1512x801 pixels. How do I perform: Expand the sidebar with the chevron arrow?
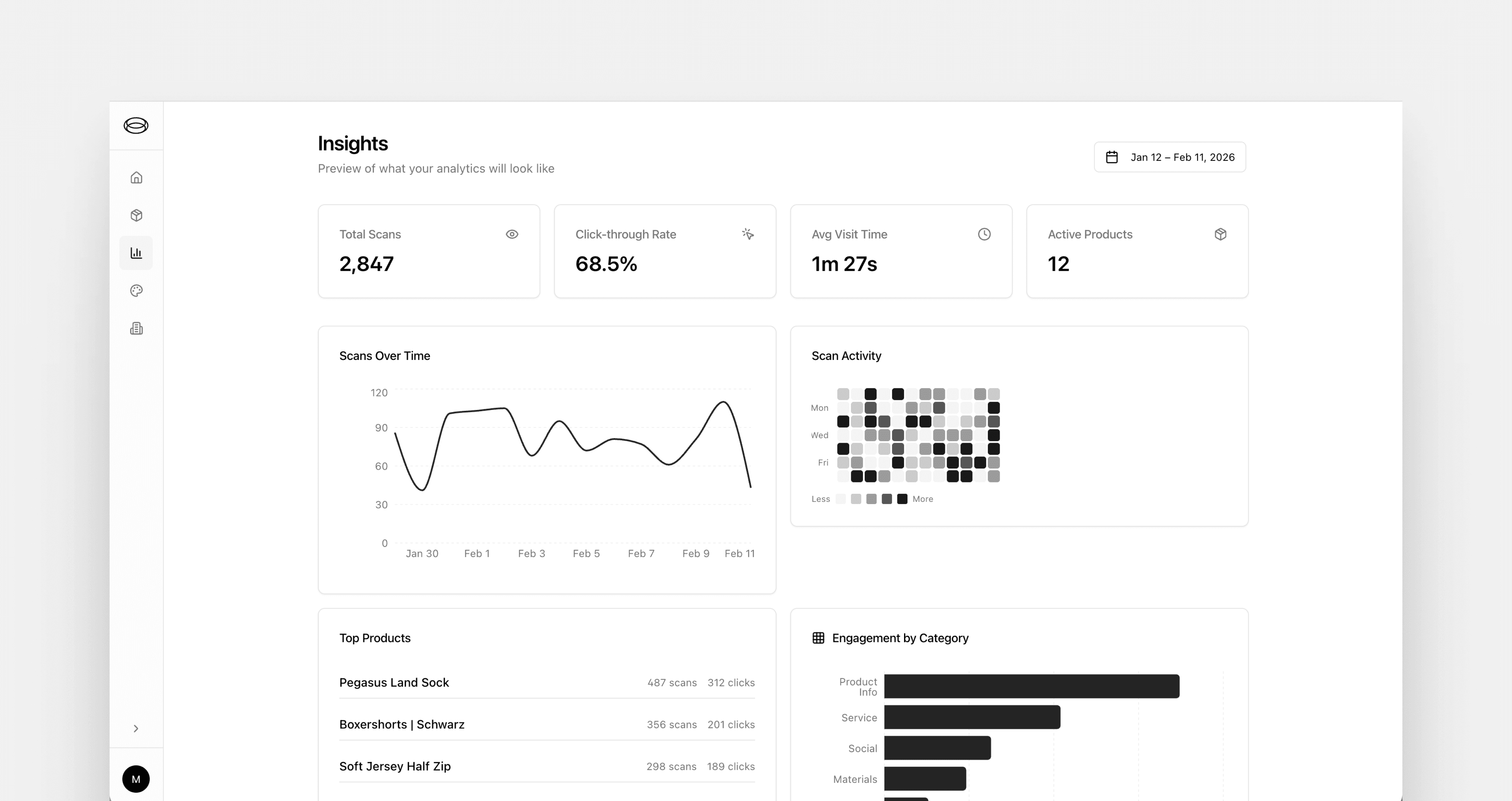pos(135,728)
